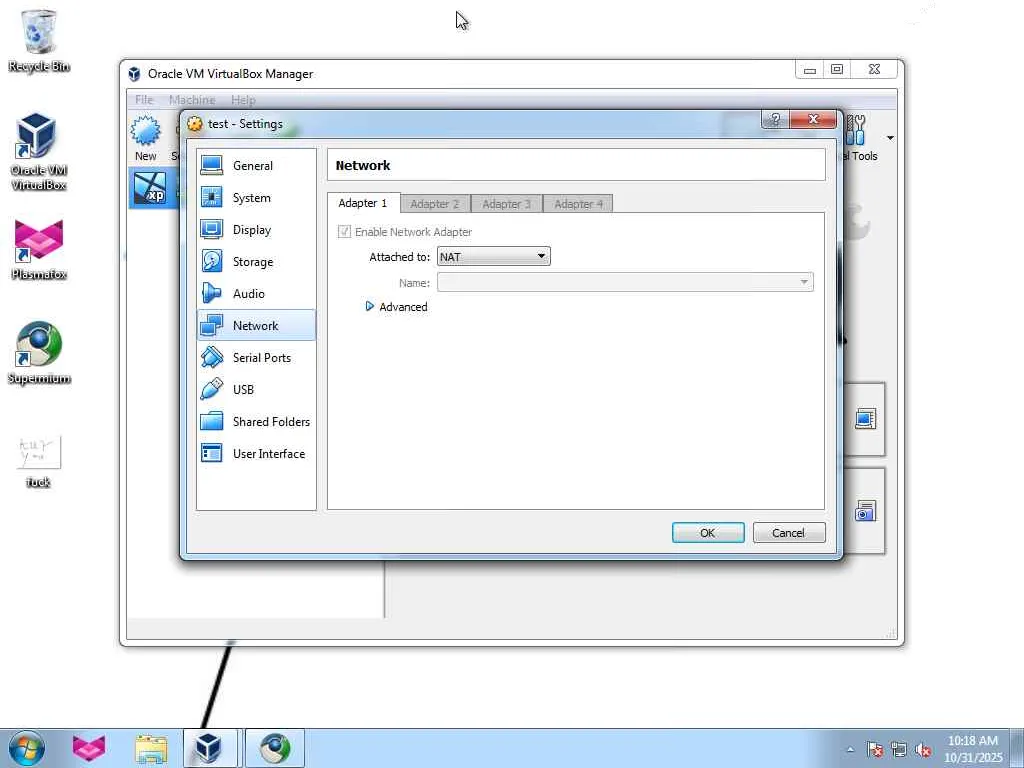Open the scribbled image file on desktop
1024x768 pixels.
click(x=39, y=451)
